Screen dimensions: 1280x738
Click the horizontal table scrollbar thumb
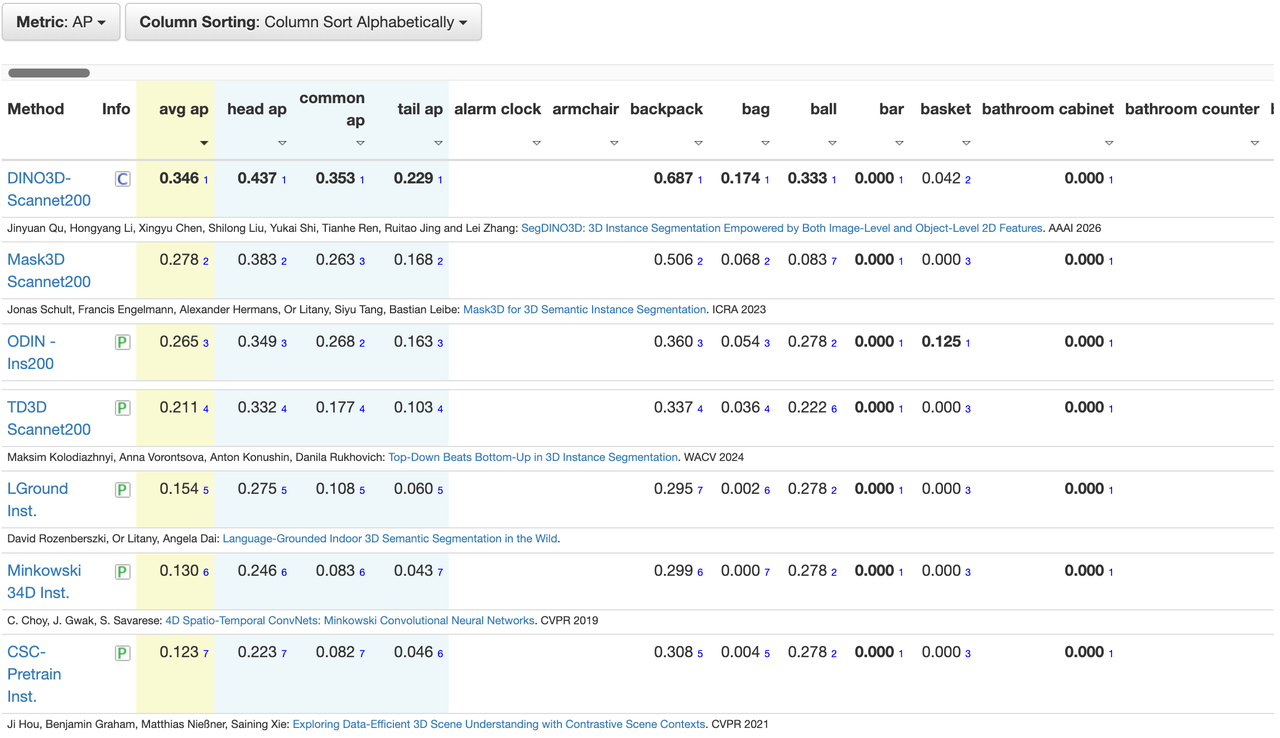pyautogui.click(x=49, y=73)
